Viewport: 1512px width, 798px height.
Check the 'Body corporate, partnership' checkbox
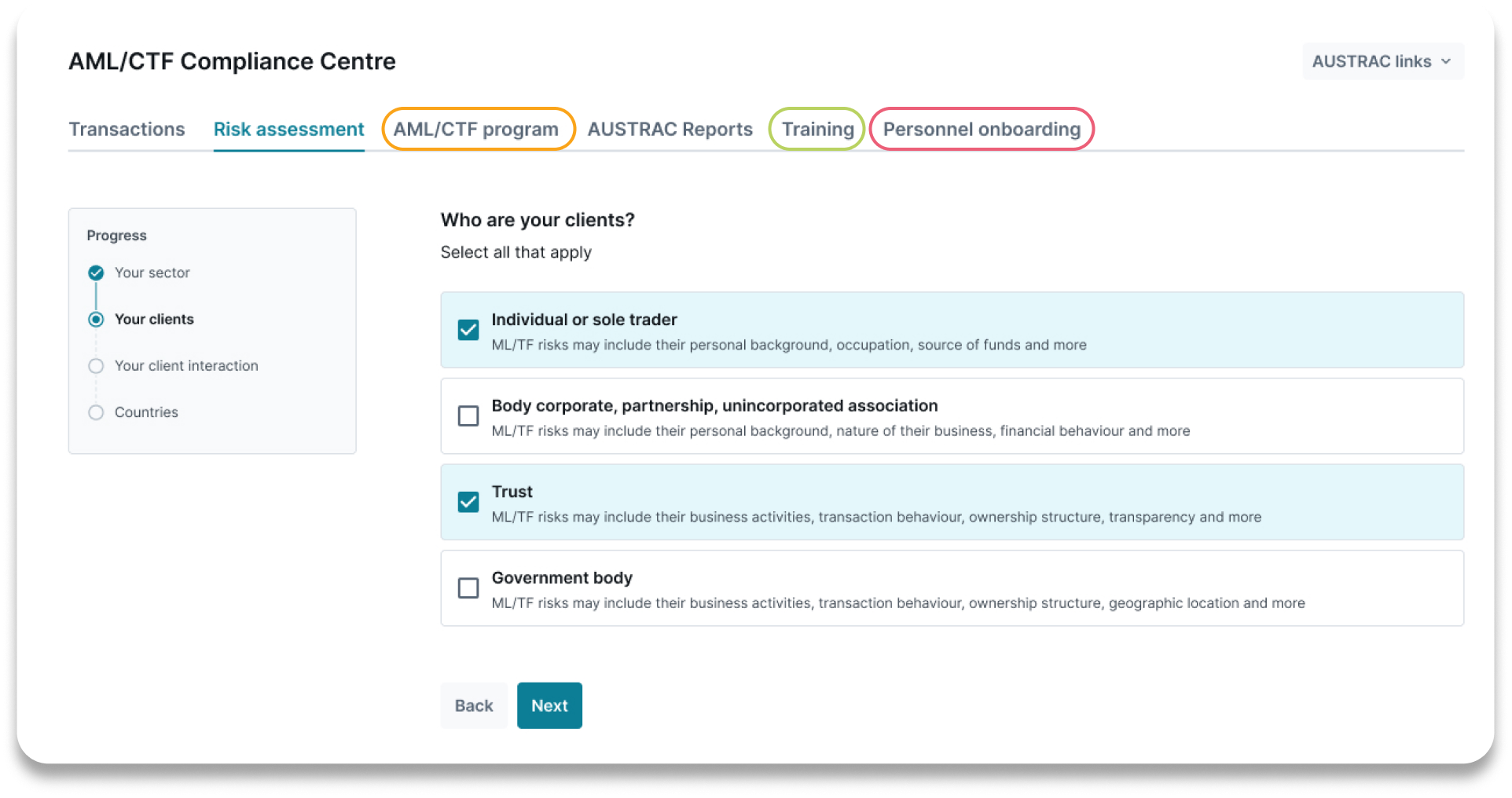[468, 415]
